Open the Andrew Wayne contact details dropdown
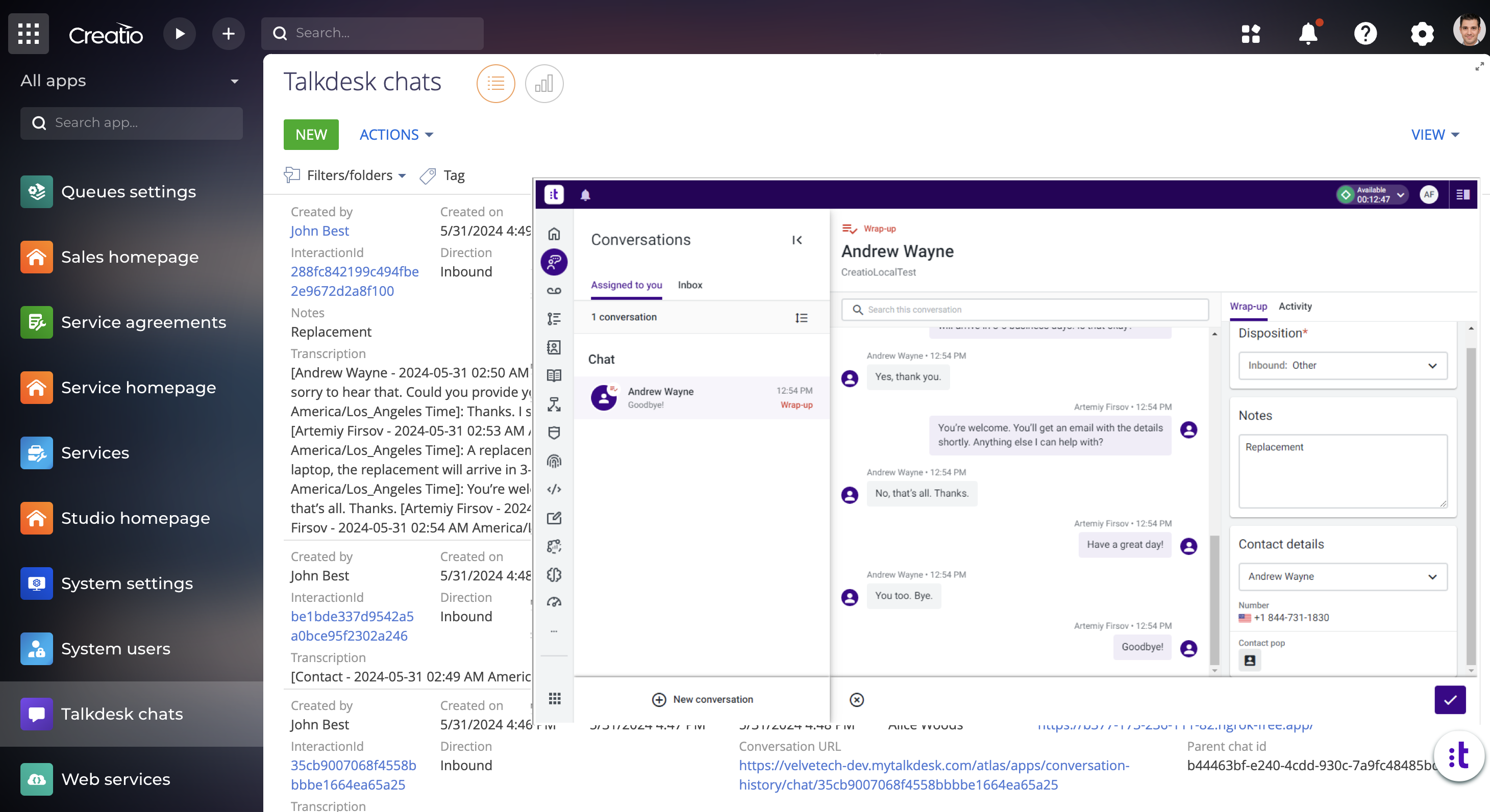1490x812 pixels. pyautogui.click(x=1343, y=577)
